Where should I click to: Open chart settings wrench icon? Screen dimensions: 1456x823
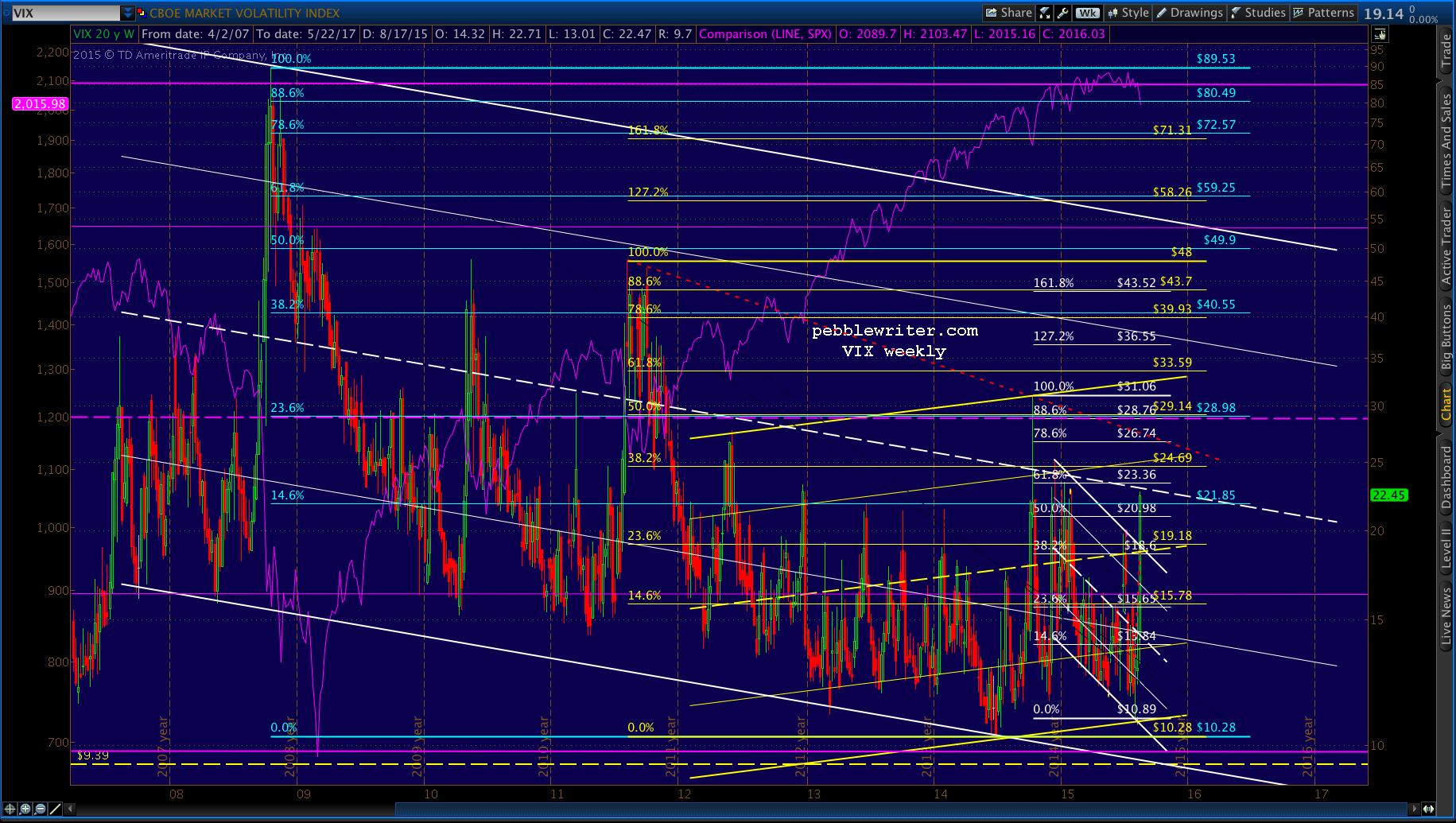click(x=1062, y=13)
